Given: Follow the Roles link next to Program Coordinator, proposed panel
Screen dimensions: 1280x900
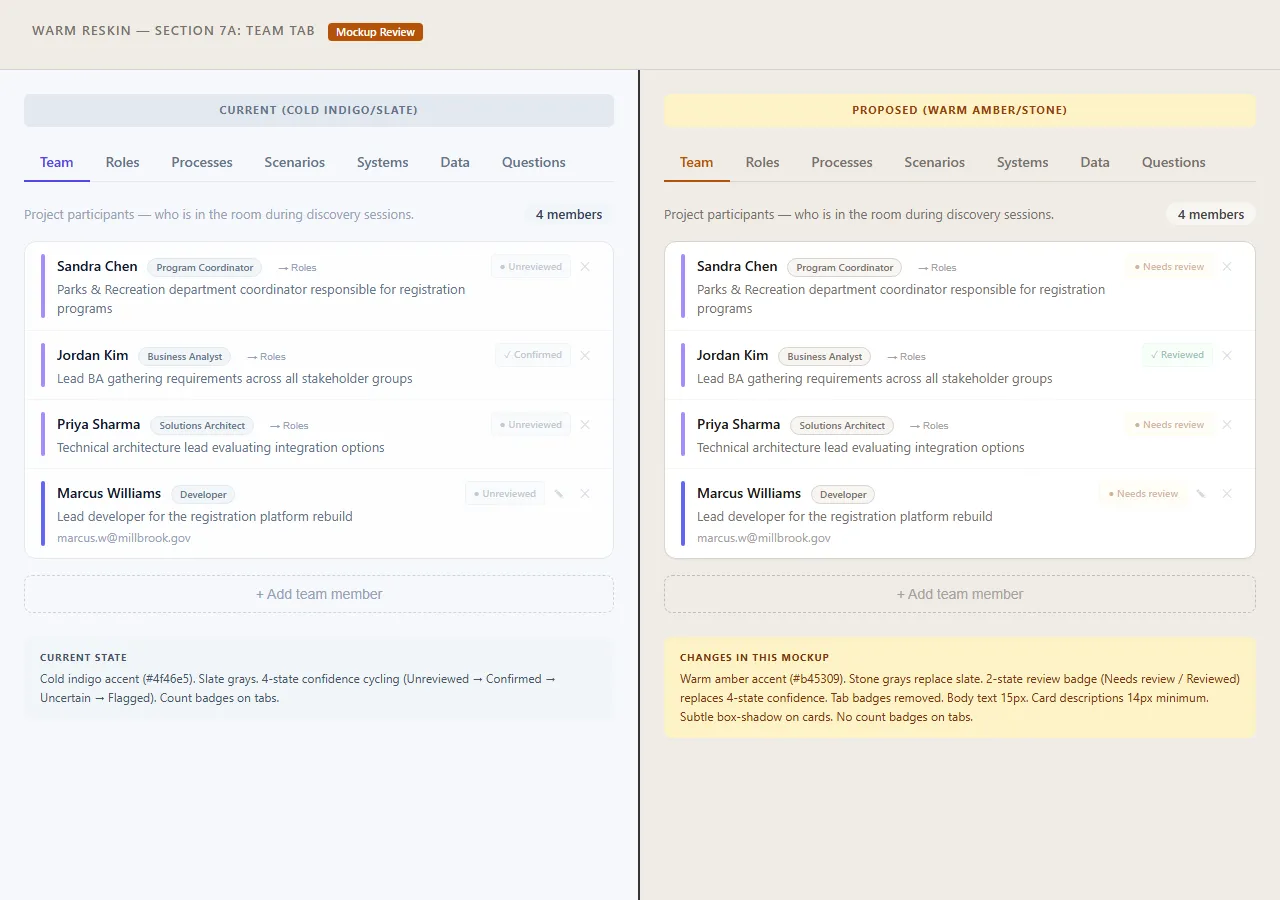Looking at the screenshot, I should tap(938, 268).
